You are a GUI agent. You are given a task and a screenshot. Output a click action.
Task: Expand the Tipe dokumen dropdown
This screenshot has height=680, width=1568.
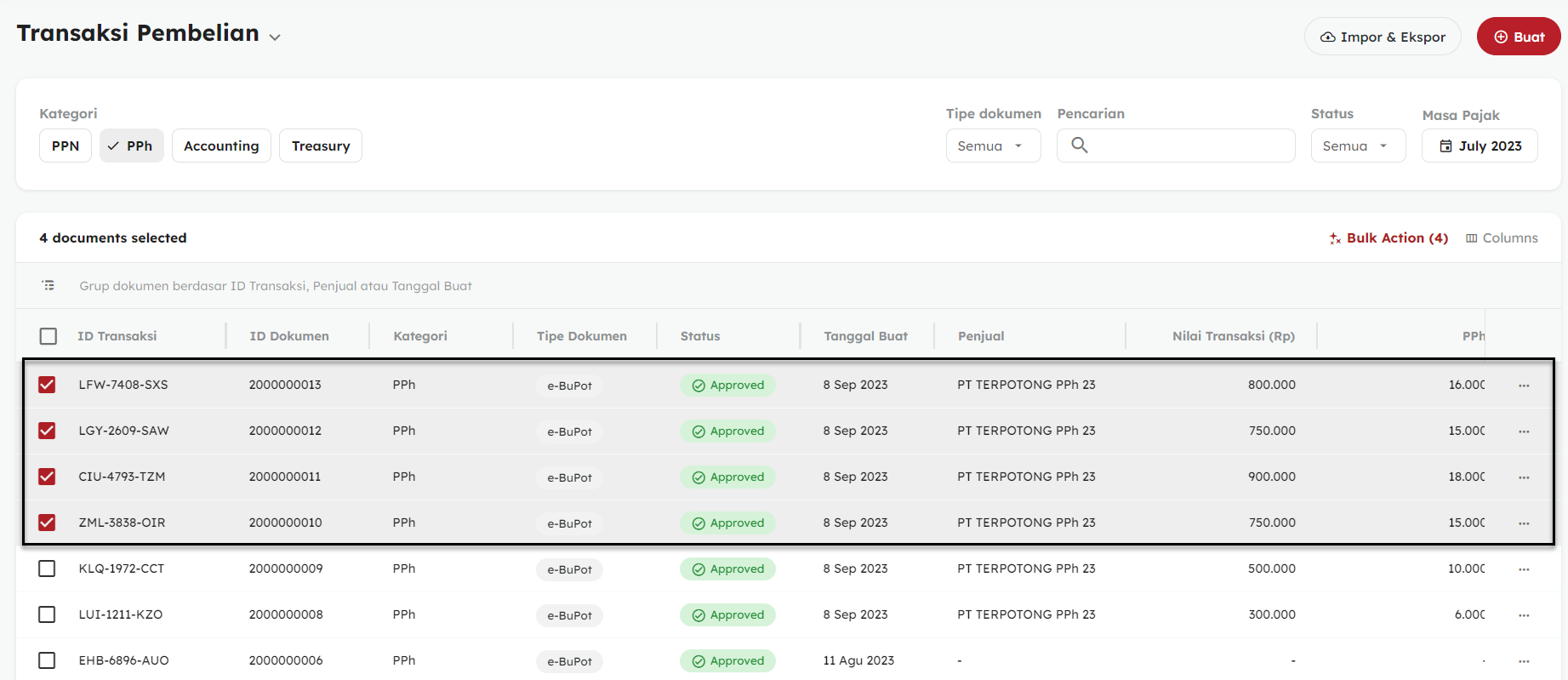click(992, 146)
